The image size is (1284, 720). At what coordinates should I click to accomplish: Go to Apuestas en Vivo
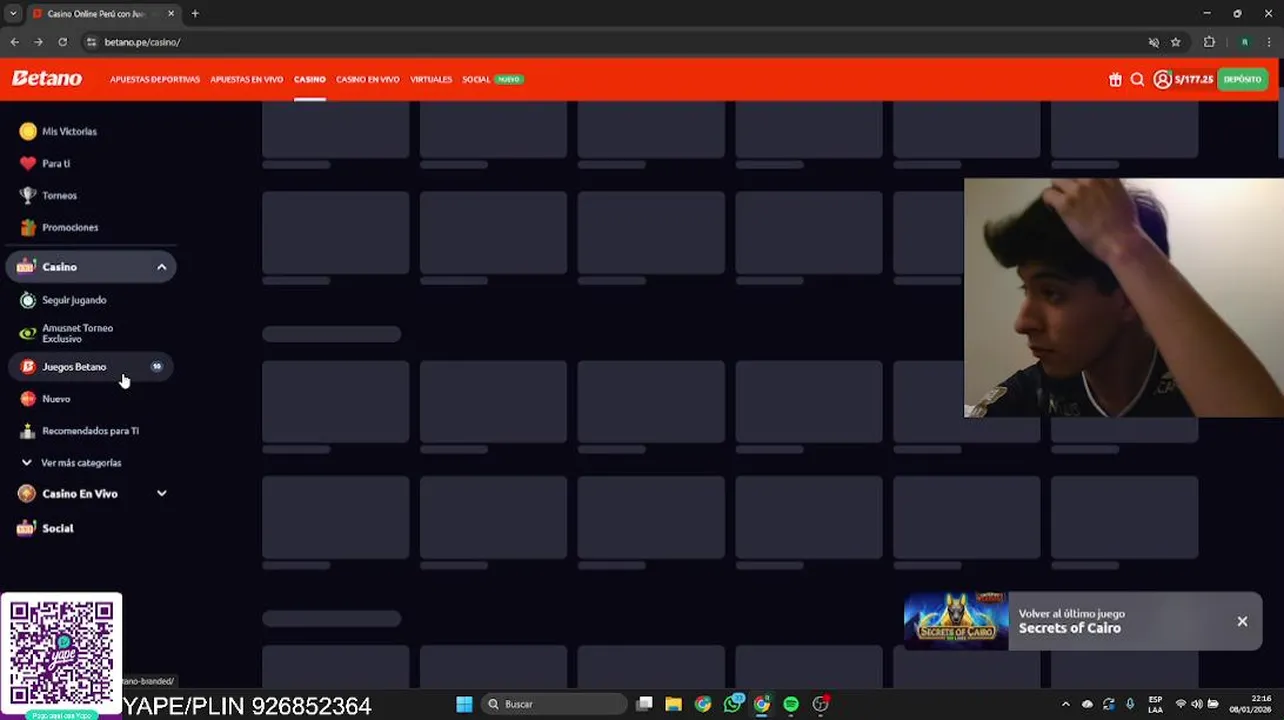[246, 79]
